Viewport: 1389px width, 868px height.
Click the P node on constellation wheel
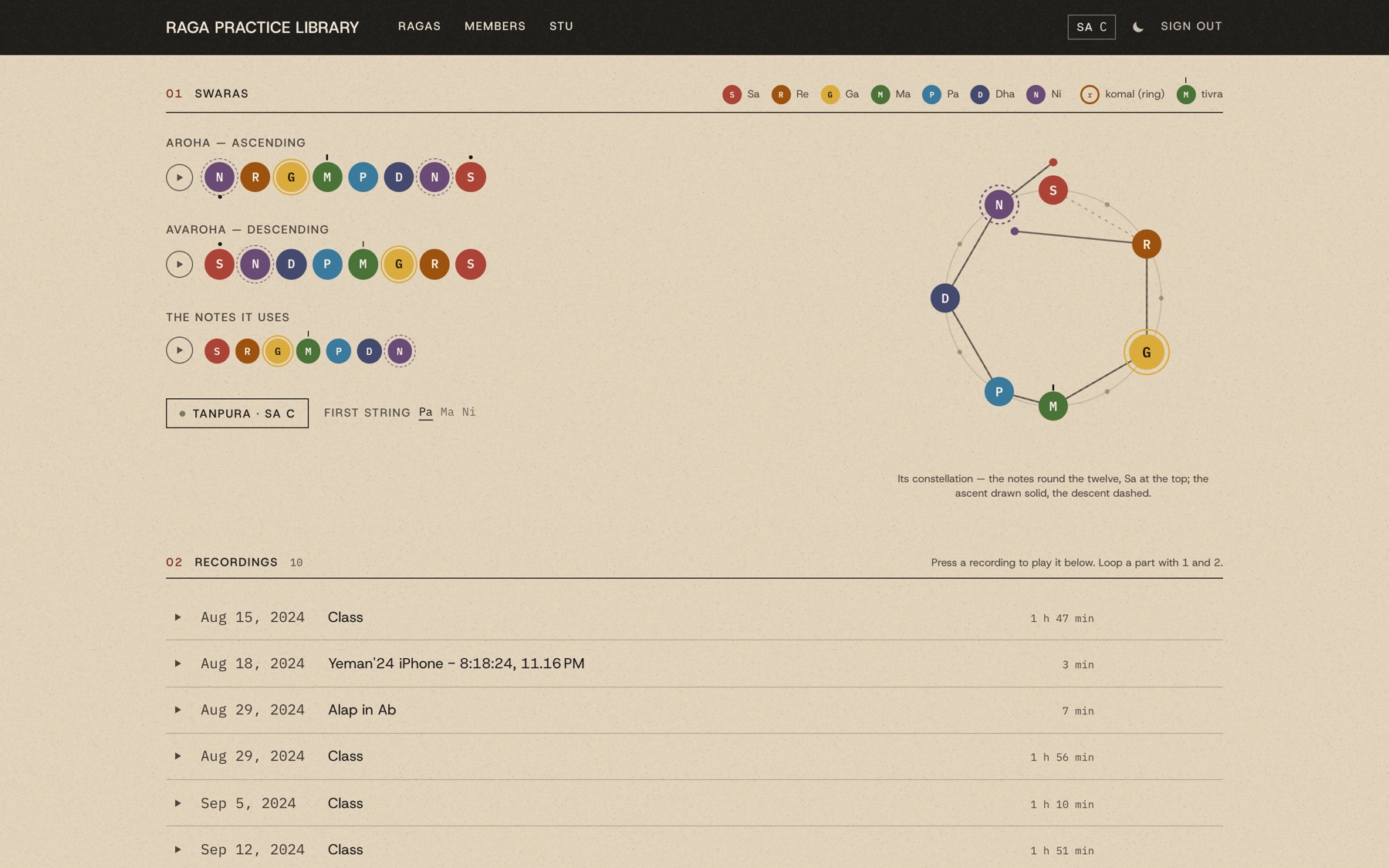pyautogui.click(x=999, y=392)
